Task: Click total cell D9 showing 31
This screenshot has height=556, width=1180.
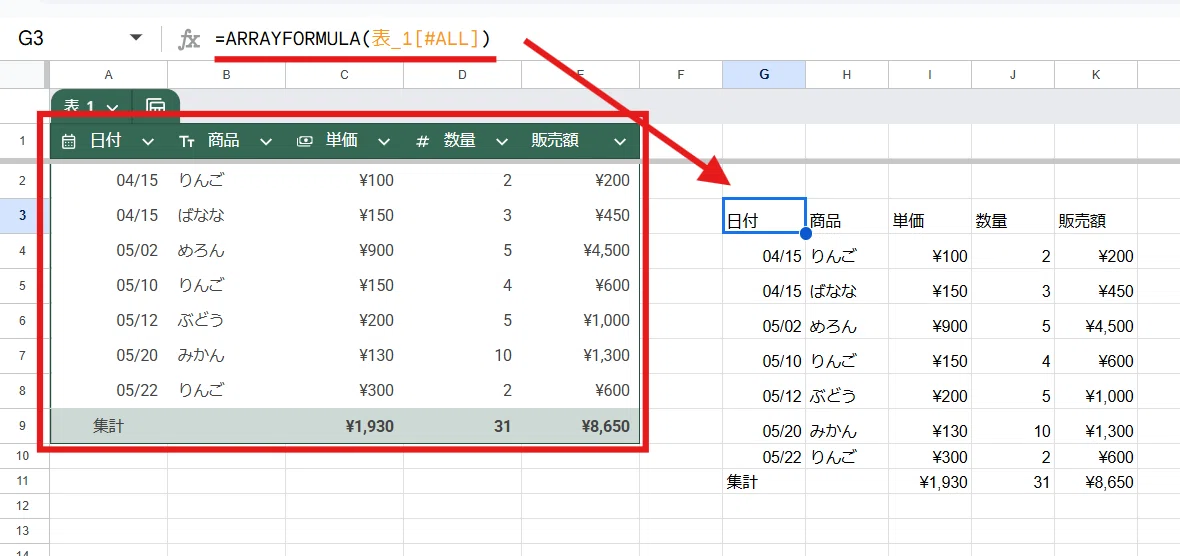Action: coord(462,426)
